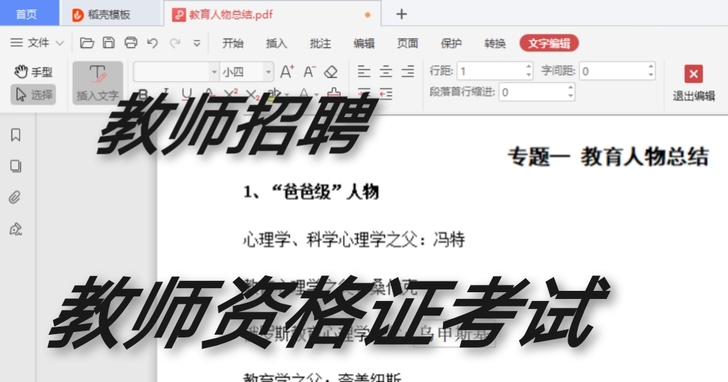728x382 pixels.
Task: Decrease 行距 with down stepper
Action: 528,75
